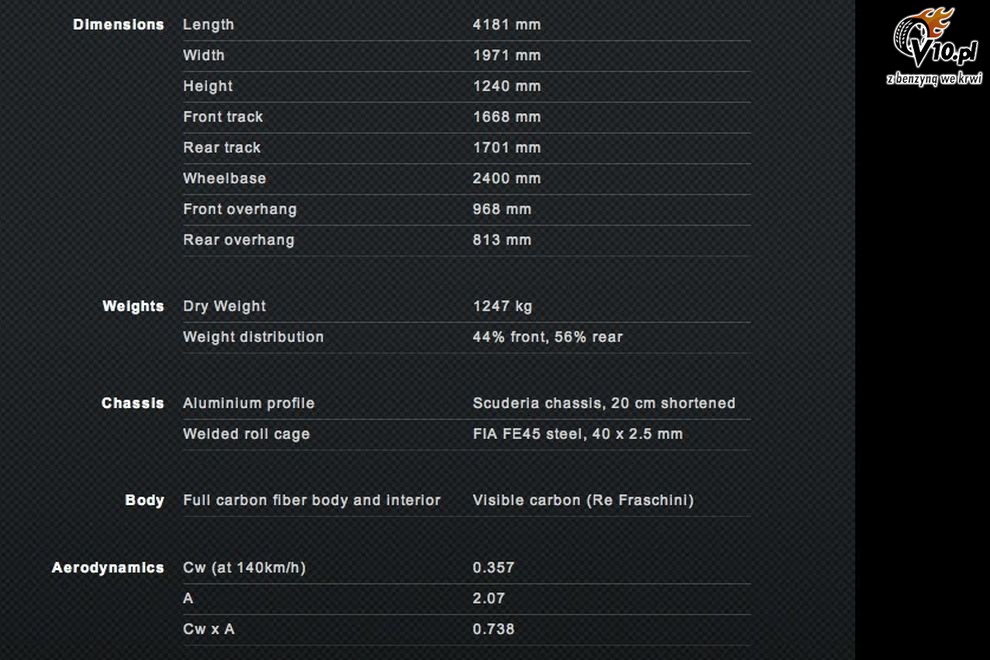Screen dimensions: 990x660
Task: Click the 'z benzyną we krwi' tagline
Action: pos(934,79)
